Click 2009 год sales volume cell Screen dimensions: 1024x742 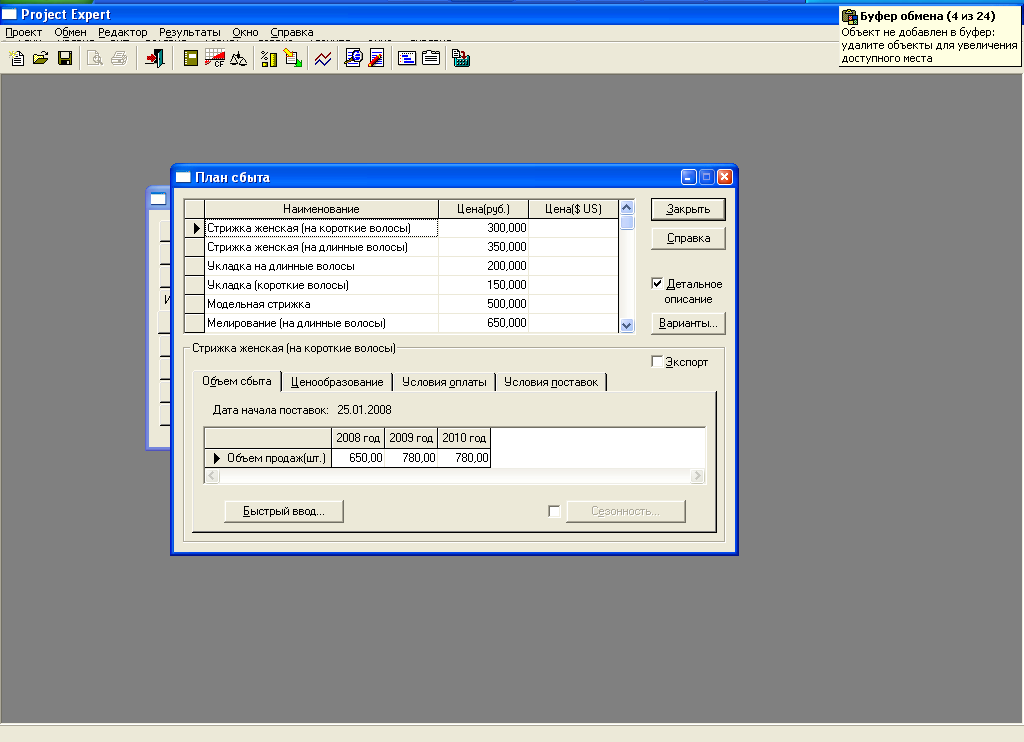[x=411, y=458]
